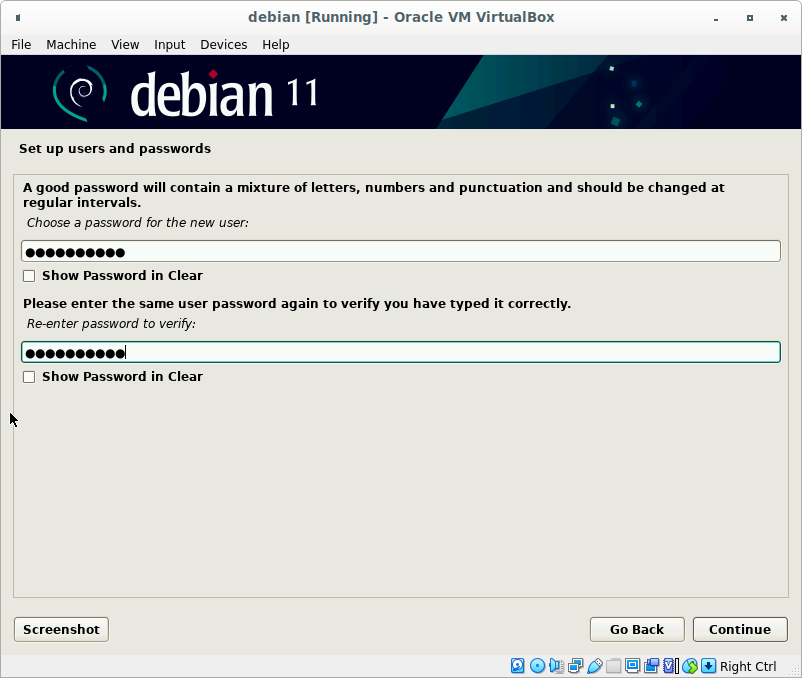
Task: Open the Input menu
Action: 169,45
